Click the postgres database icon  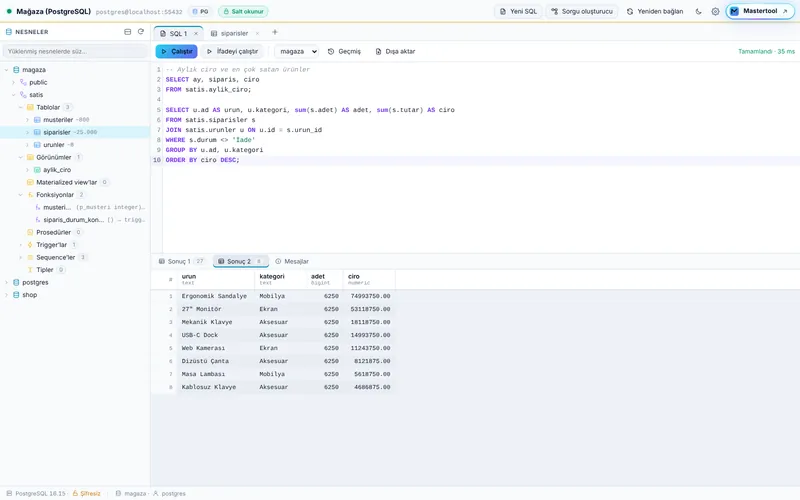coord(16,282)
